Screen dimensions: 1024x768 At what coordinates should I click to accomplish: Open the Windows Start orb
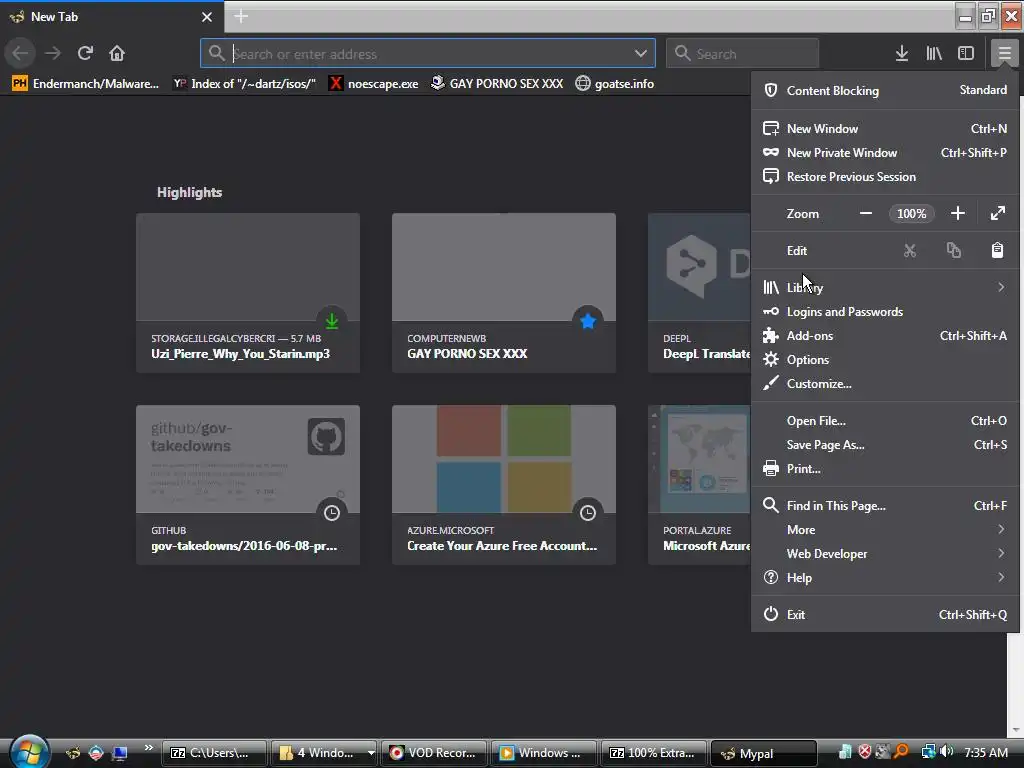(x=29, y=752)
